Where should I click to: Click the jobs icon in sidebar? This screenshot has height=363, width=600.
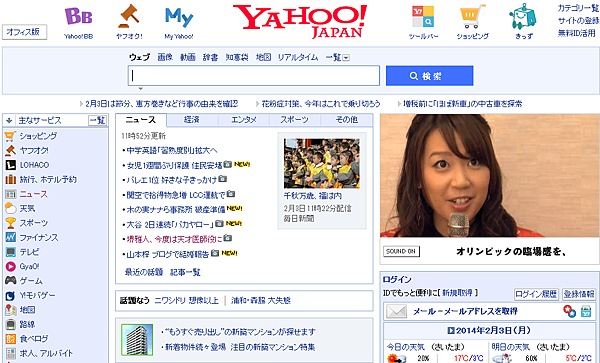[x=10, y=353]
